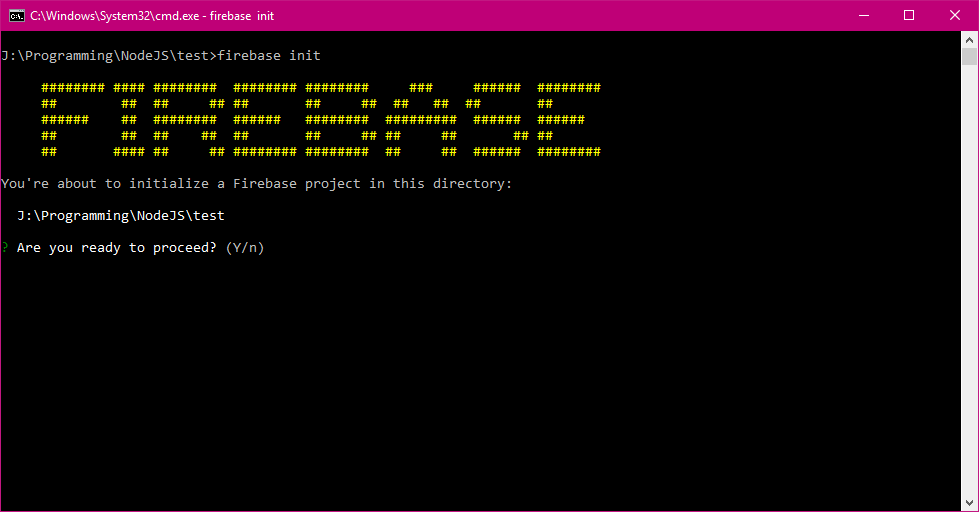Maximize the command prompt window
Viewport: 979px width, 512px height.
click(x=909, y=16)
